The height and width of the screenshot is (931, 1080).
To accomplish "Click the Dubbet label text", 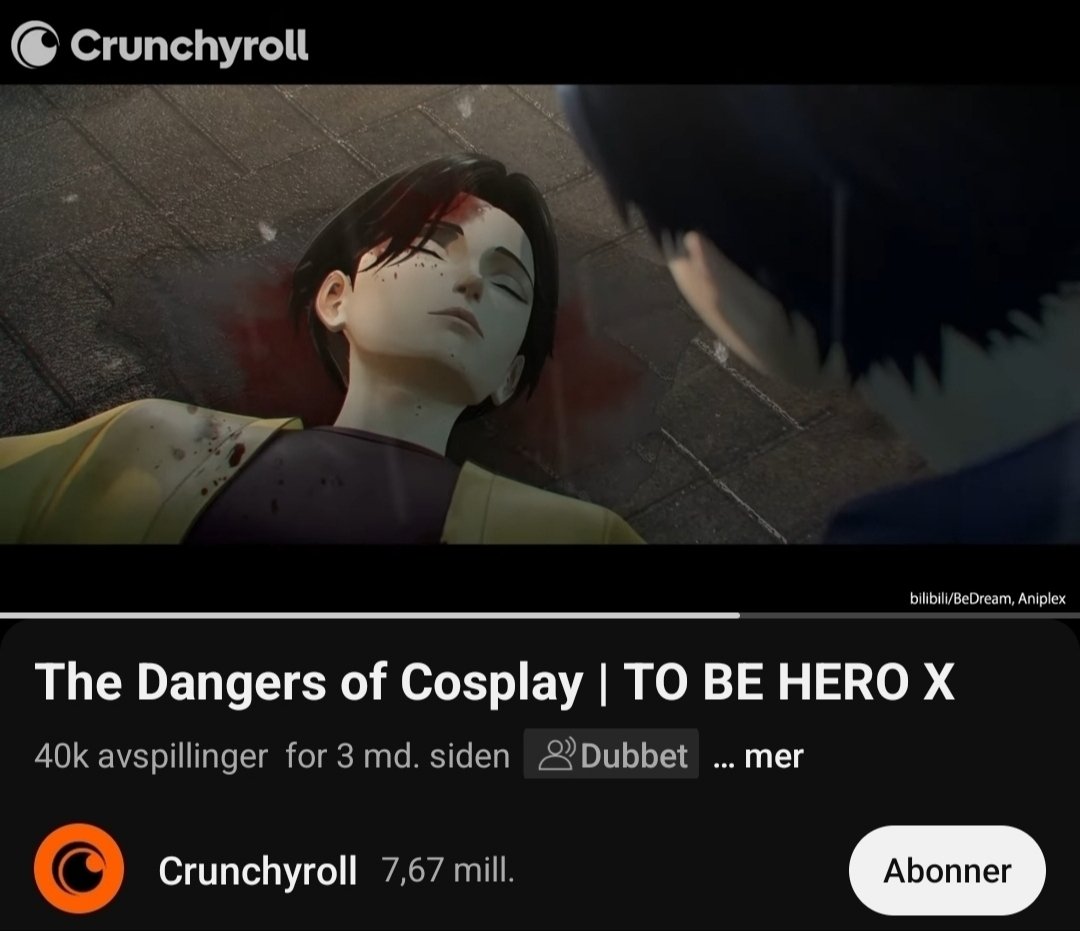I will coord(634,755).
